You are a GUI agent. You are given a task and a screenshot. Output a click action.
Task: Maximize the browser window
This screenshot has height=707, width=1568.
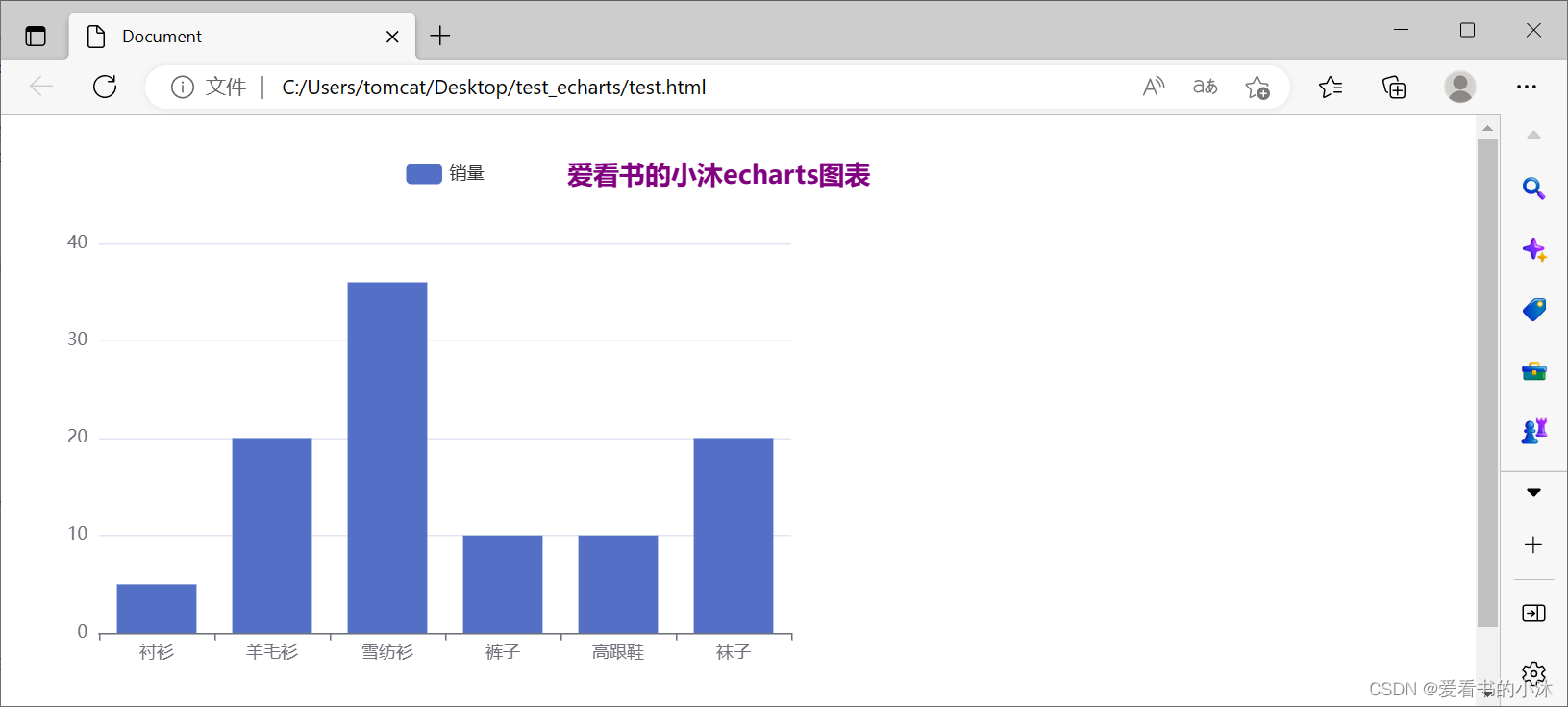click(x=1467, y=30)
